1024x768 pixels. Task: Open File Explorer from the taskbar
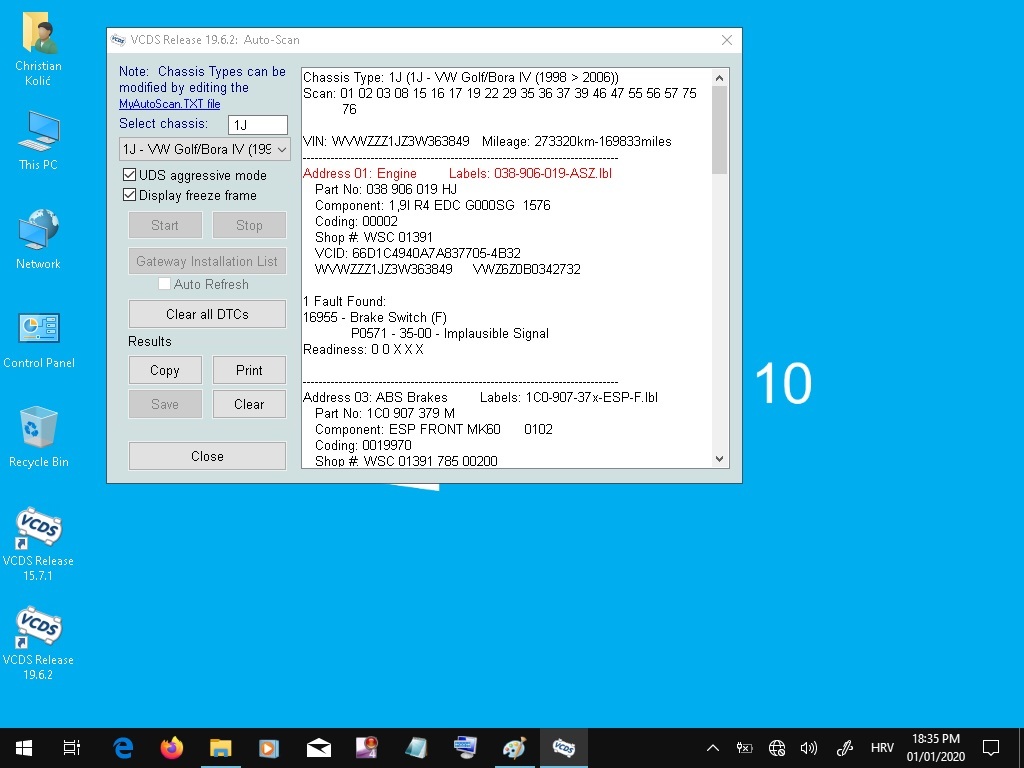tap(221, 748)
